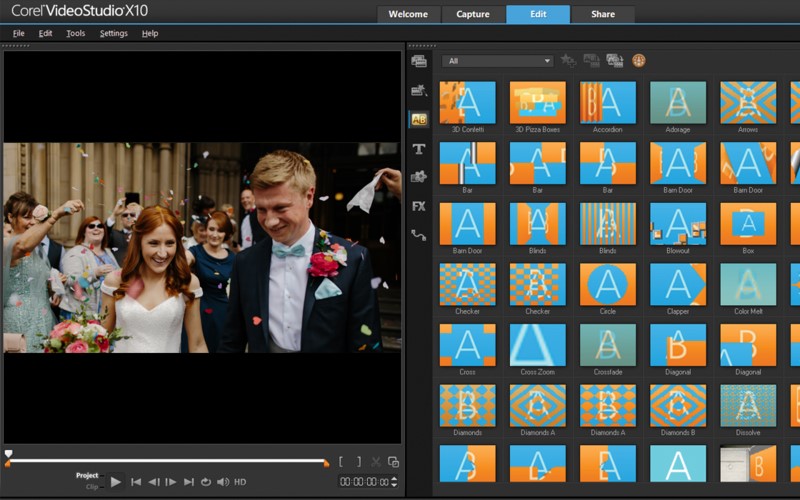The height and width of the screenshot is (500, 800).
Task: Set Mark-in with the [ bracket
Action: (x=341, y=462)
